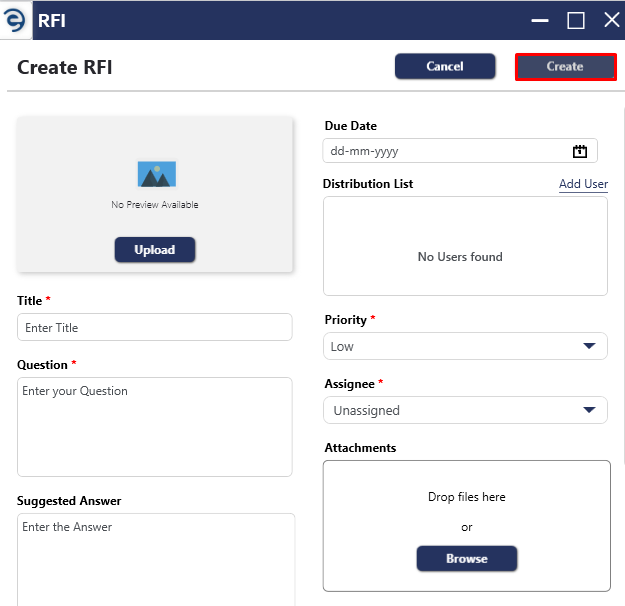Screen dimensions: 625x606
Task: Click the Due Date dd-mm-yyyy field
Action: [460, 151]
